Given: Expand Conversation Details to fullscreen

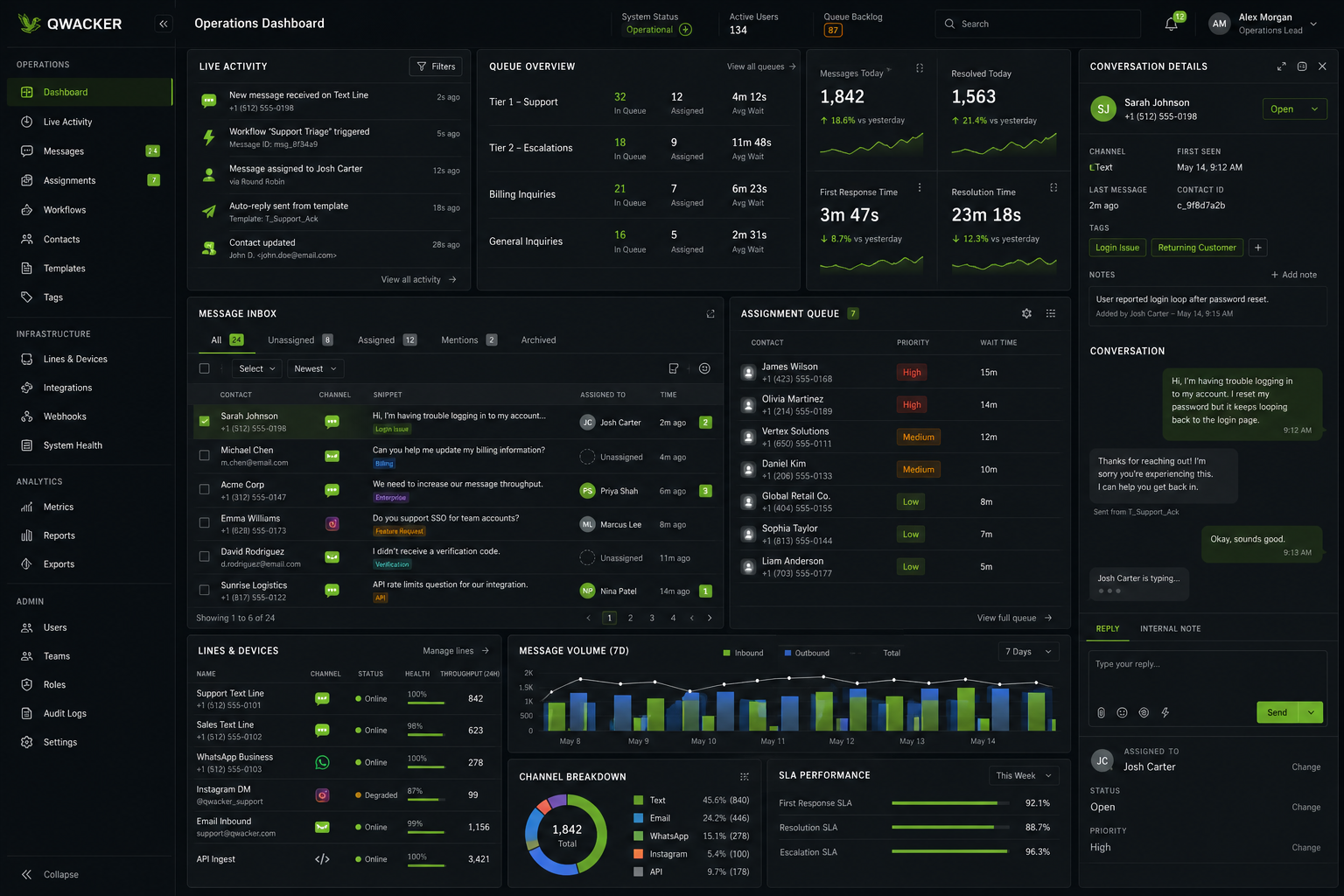Looking at the screenshot, I should [1281, 66].
